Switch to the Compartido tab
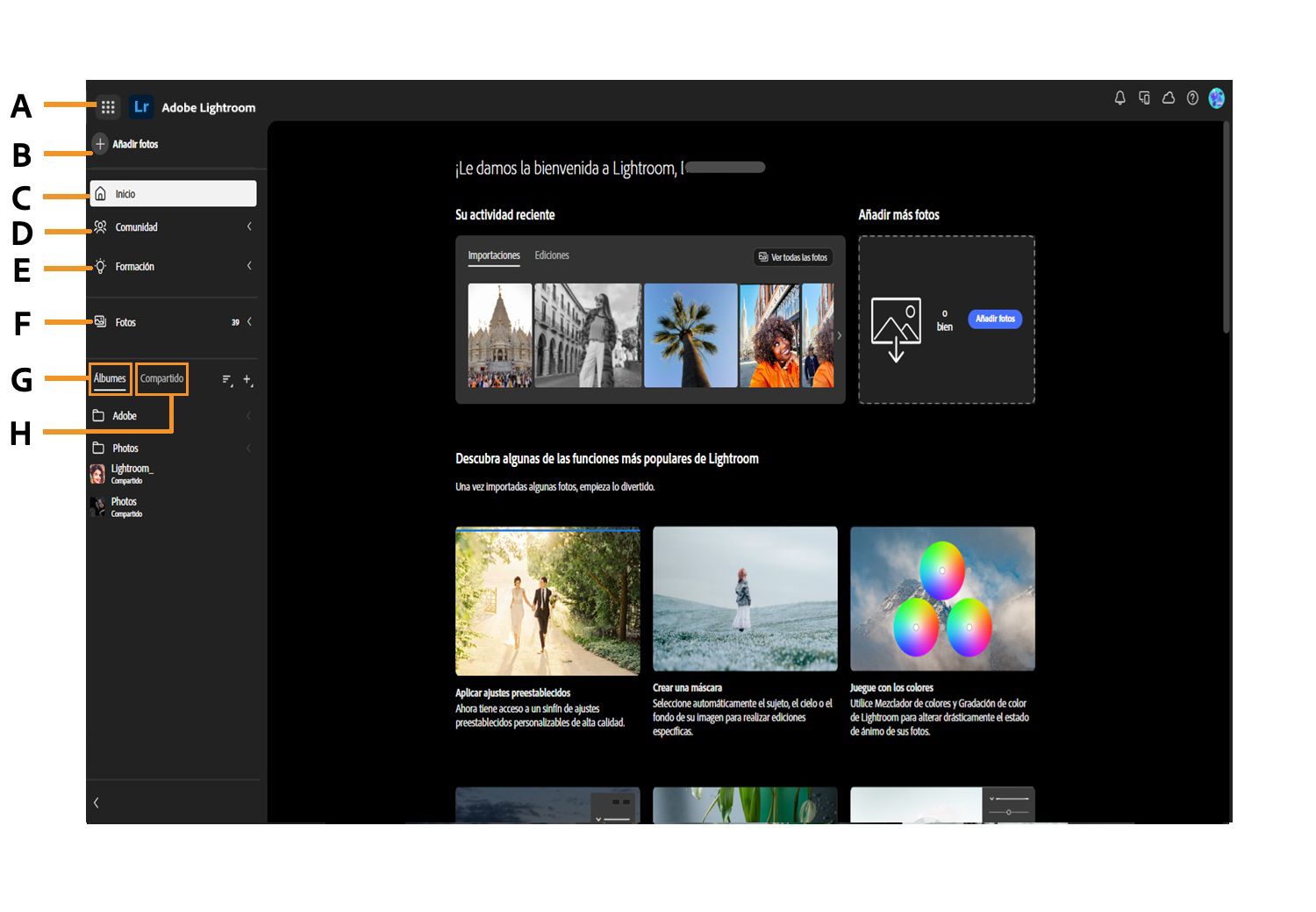 pyautogui.click(x=161, y=378)
